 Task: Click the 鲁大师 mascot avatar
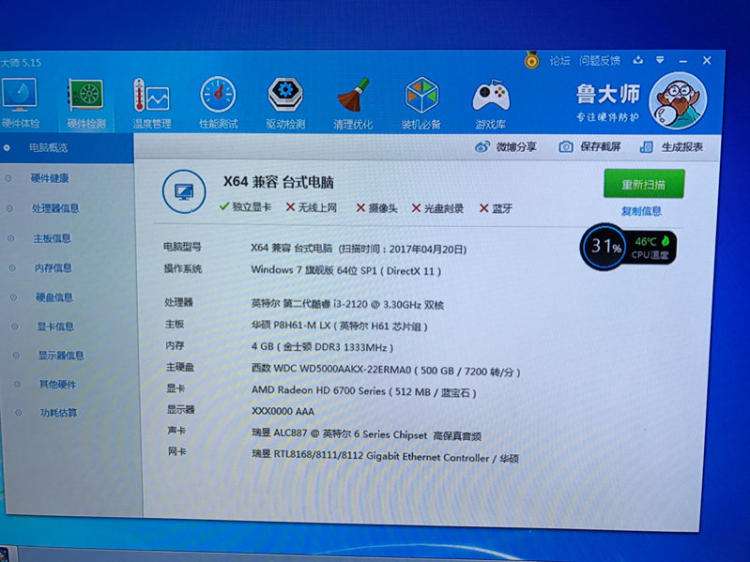(679, 101)
